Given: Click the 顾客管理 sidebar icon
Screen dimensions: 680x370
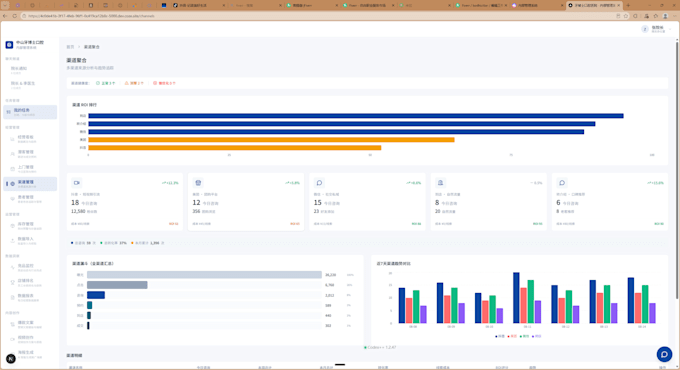Looking at the screenshot, I should pos(12,154).
